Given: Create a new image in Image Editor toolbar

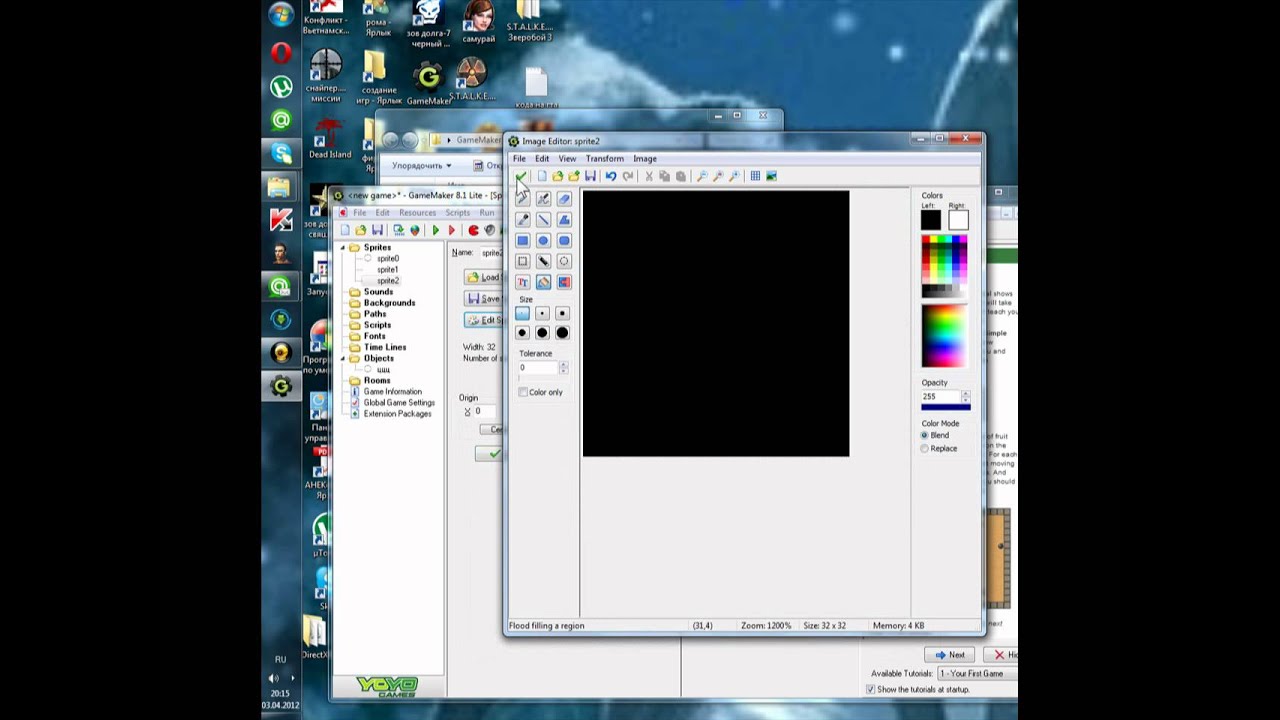Looking at the screenshot, I should click(x=542, y=176).
